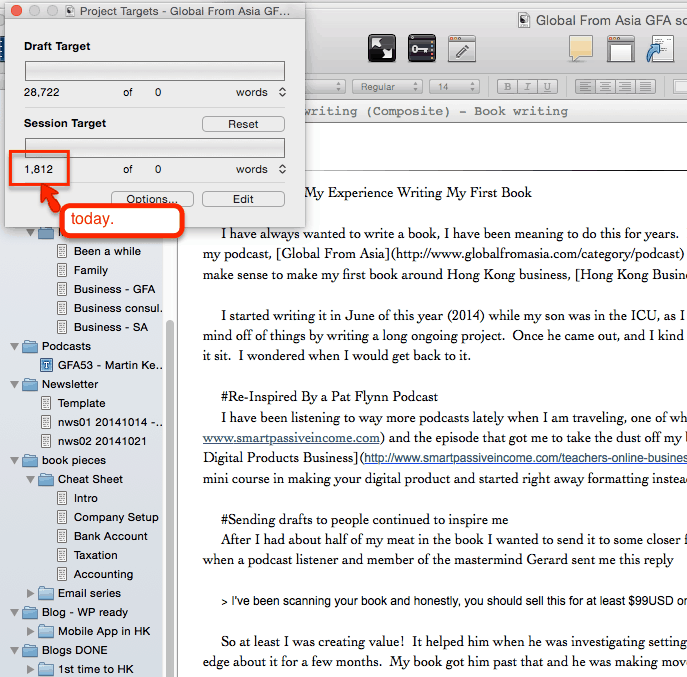
Task: Toggle bold formatting
Action: (507, 87)
